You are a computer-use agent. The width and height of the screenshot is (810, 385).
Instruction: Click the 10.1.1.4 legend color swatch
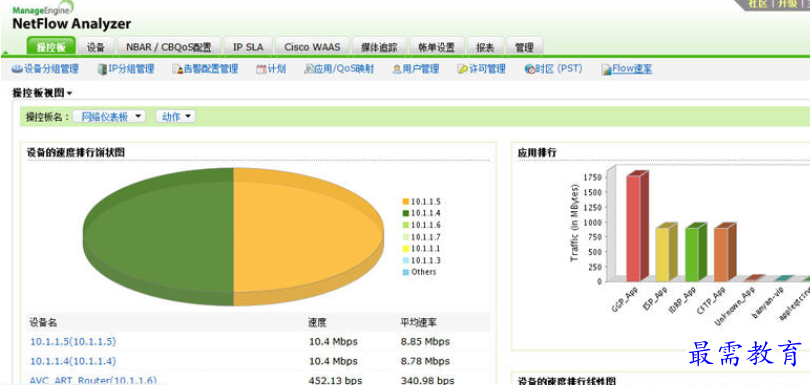406,213
